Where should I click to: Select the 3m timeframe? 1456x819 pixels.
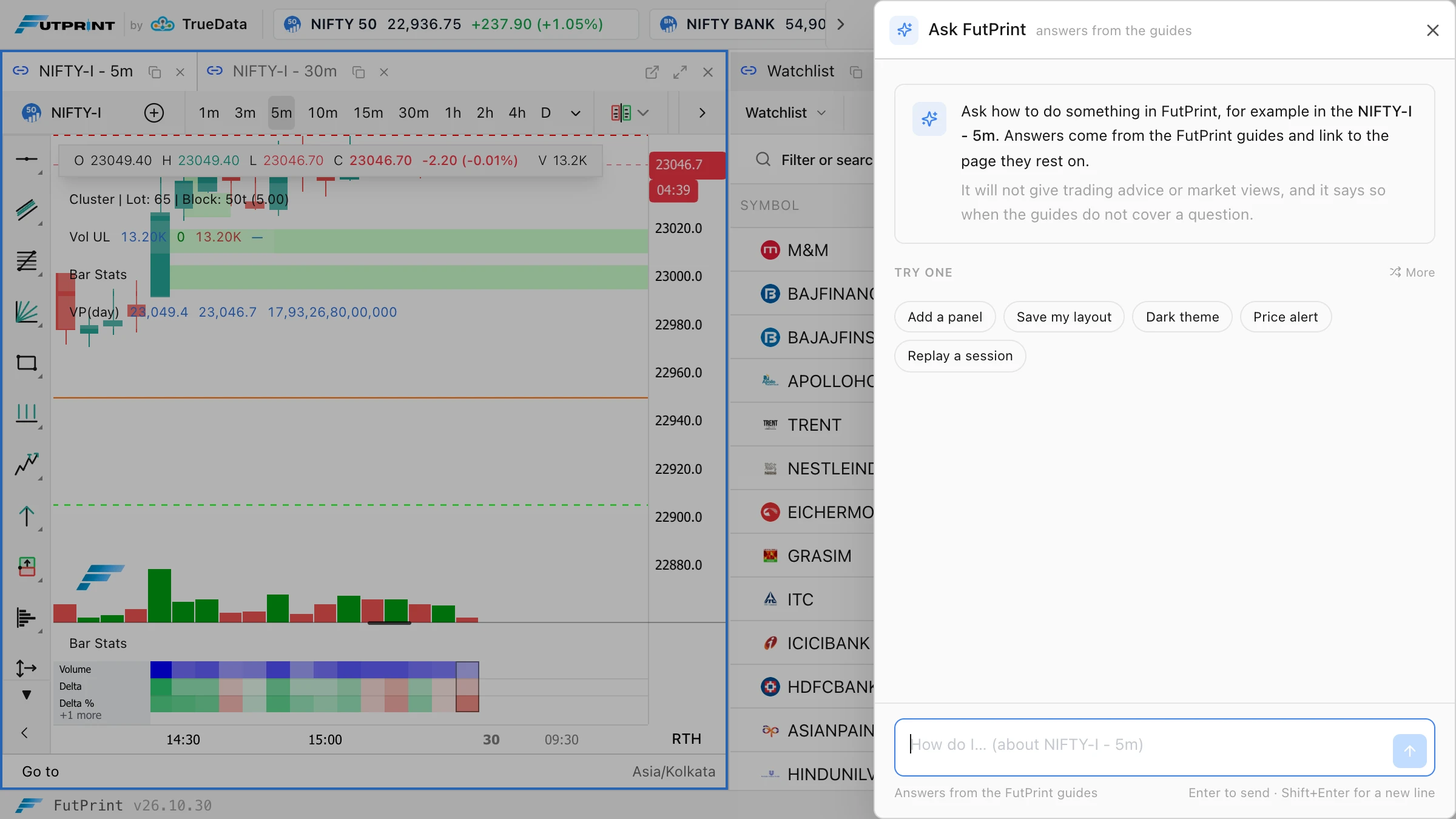(245, 113)
